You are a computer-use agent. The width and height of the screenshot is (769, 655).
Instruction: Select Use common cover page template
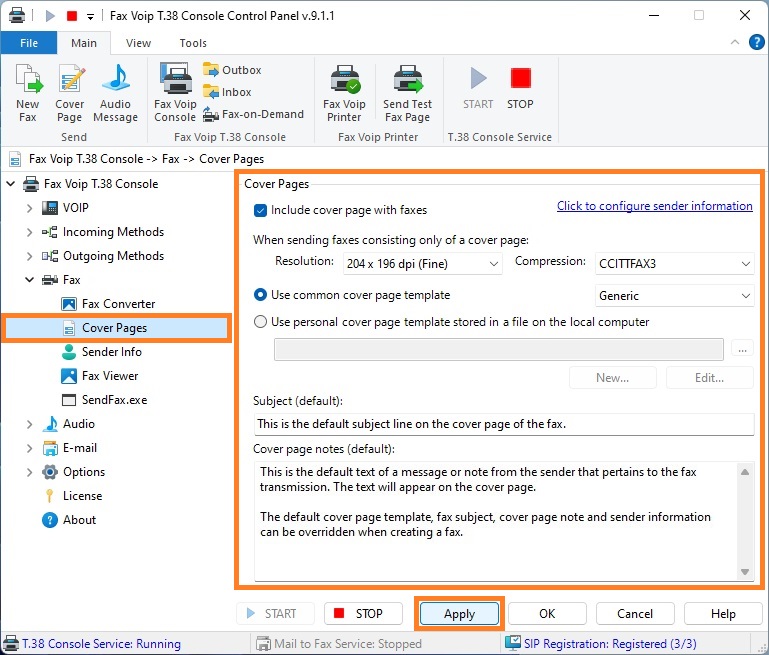click(x=260, y=295)
